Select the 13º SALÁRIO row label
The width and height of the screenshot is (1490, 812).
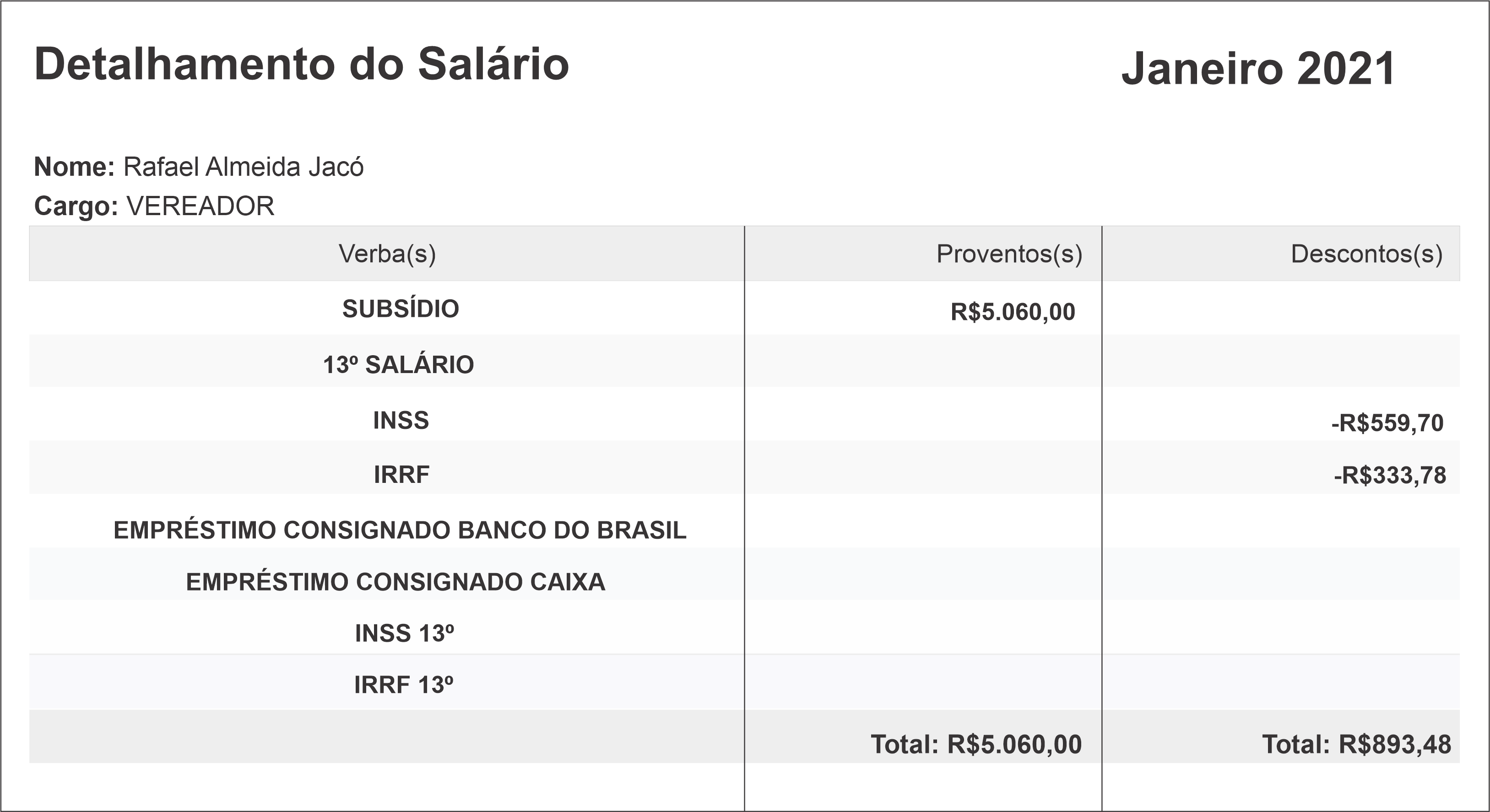tap(398, 365)
